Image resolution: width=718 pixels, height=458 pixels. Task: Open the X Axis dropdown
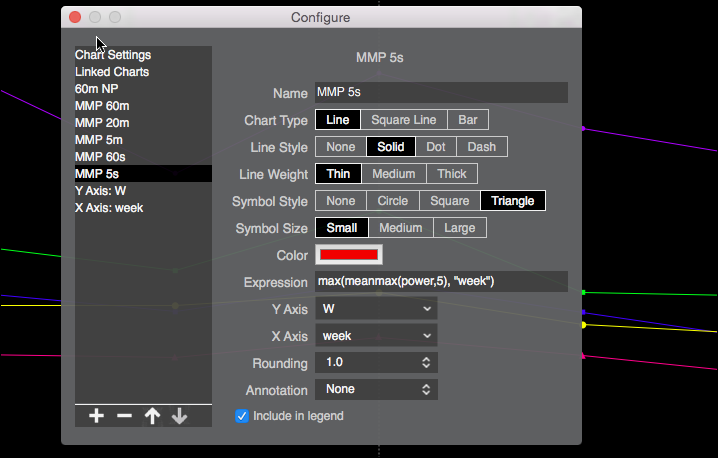pyautogui.click(x=376, y=336)
